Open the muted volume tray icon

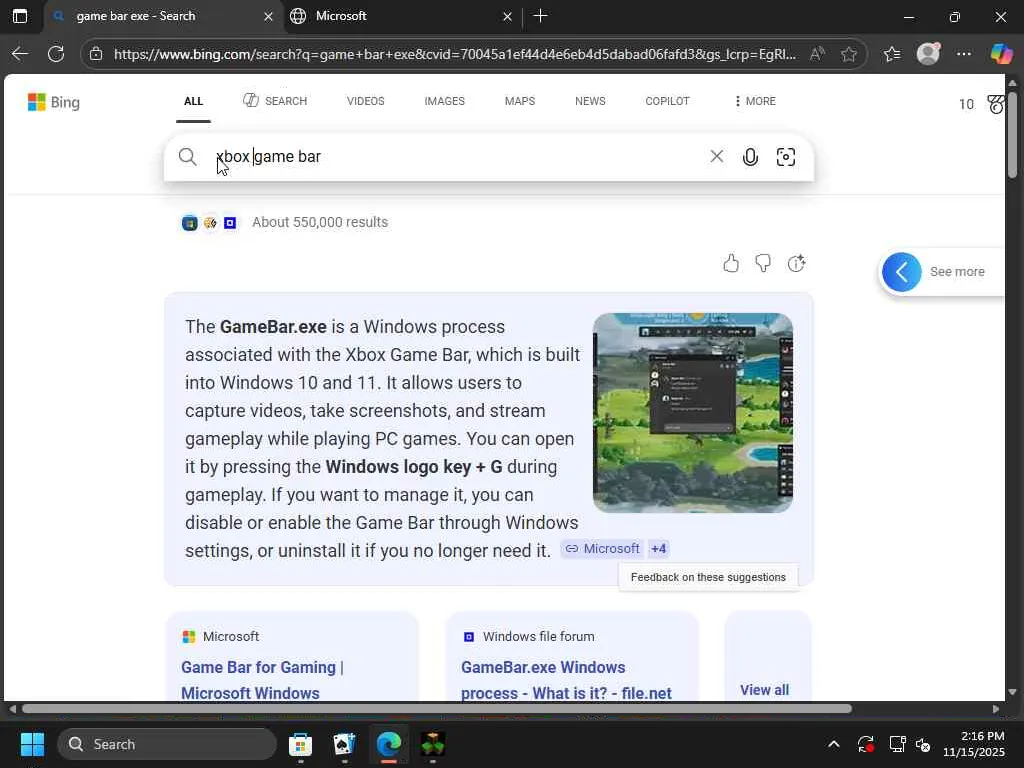click(x=923, y=744)
